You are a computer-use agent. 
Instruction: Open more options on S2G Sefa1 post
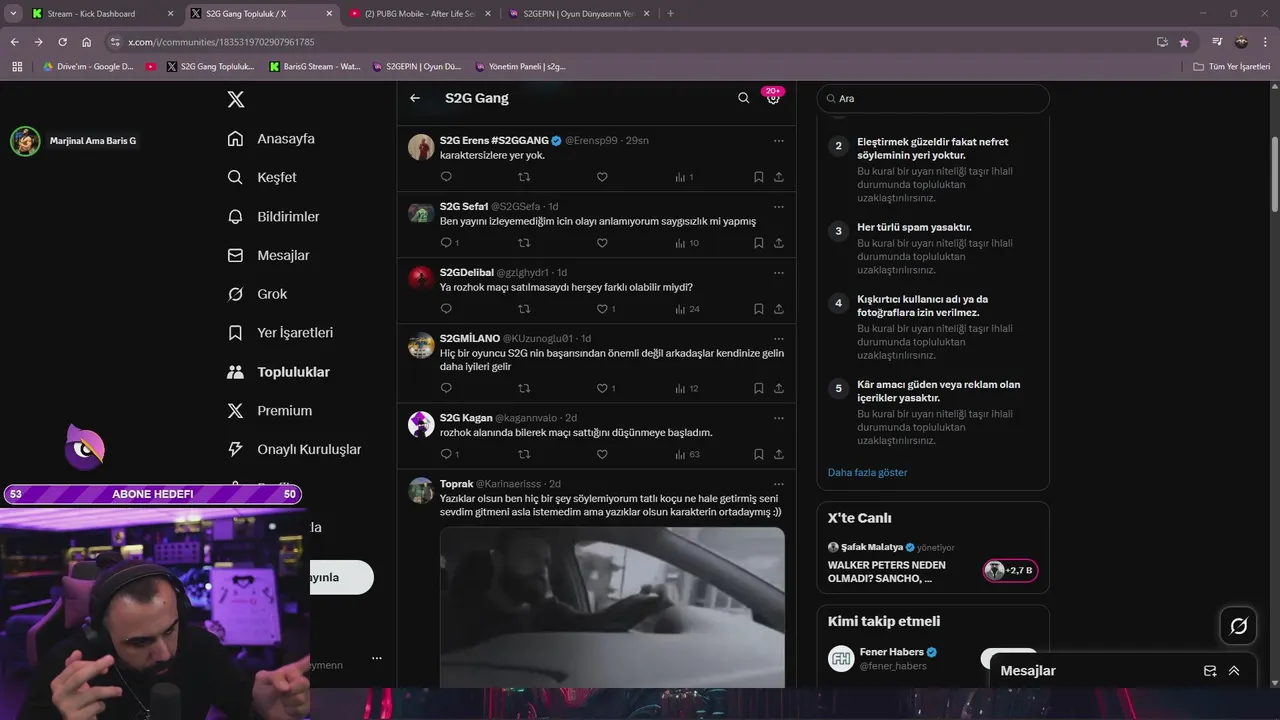(778, 207)
